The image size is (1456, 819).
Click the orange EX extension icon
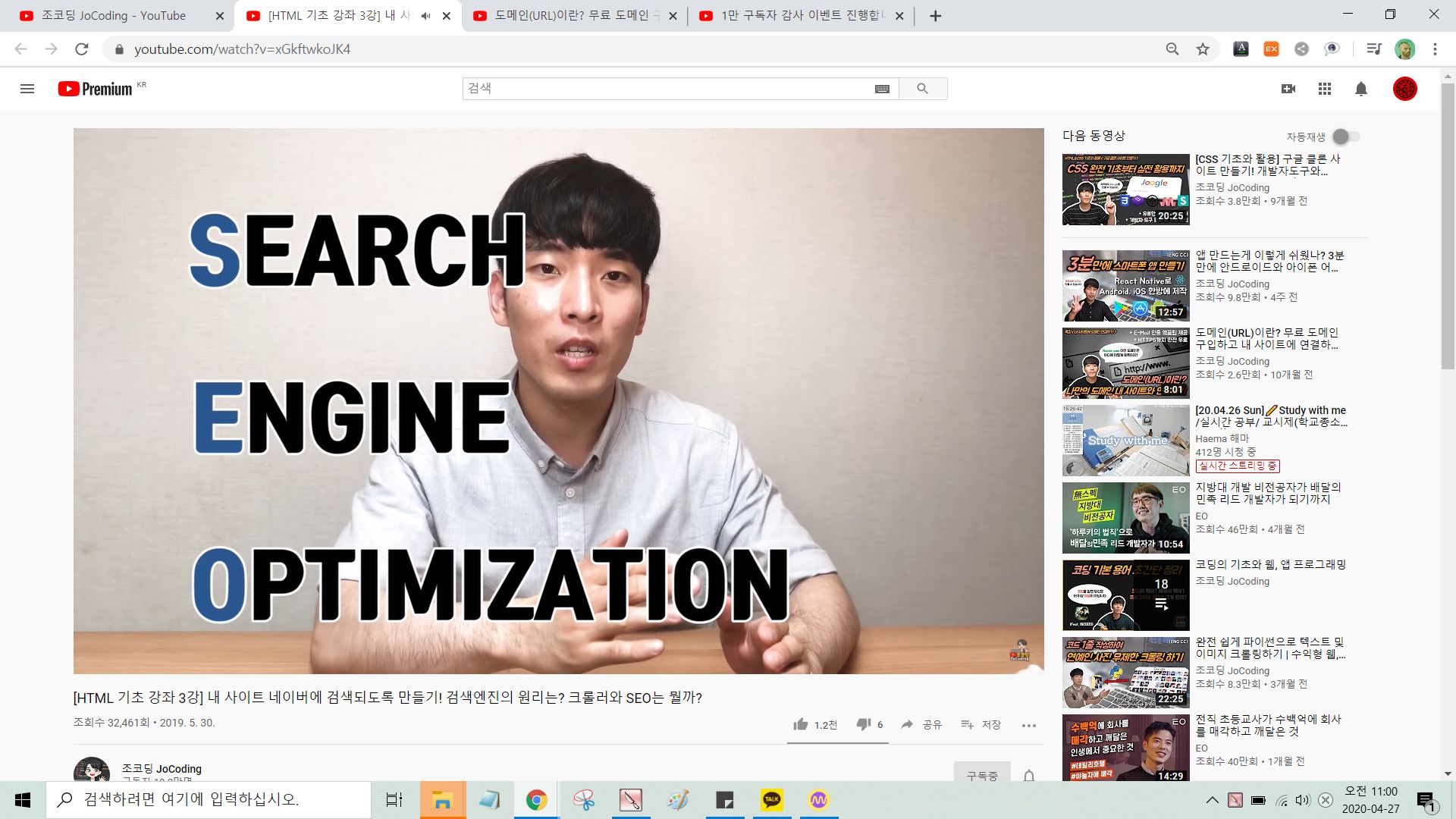point(1271,49)
